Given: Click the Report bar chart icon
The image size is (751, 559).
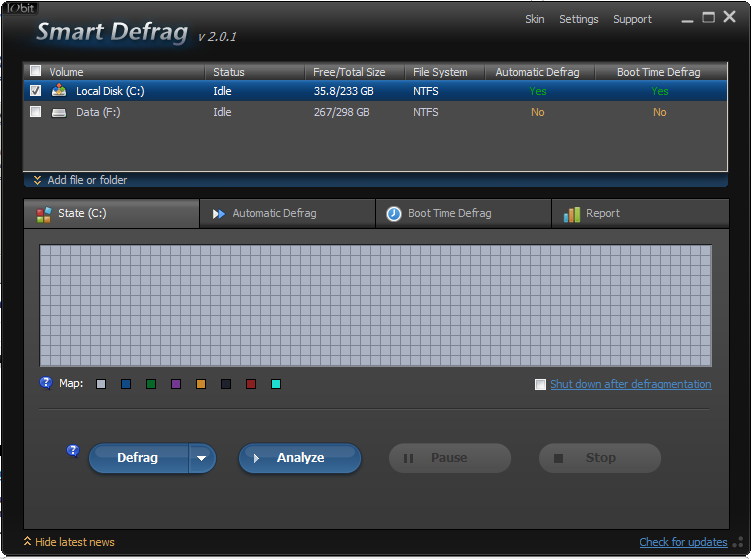Looking at the screenshot, I should [571, 215].
